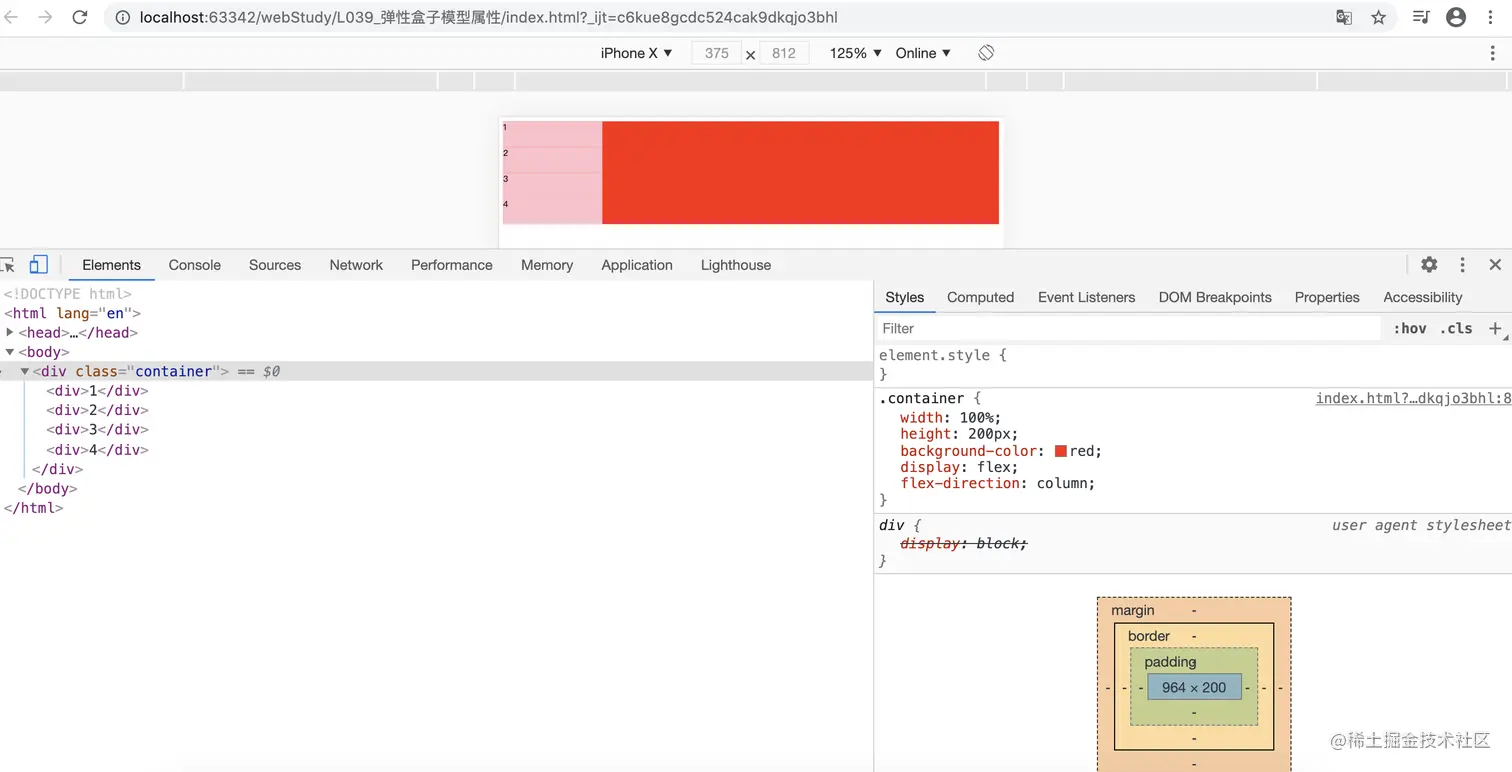The image size is (1512, 772).
Task: Open the Lighthouse tab
Action: pyautogui.click(x=736, y=265)
